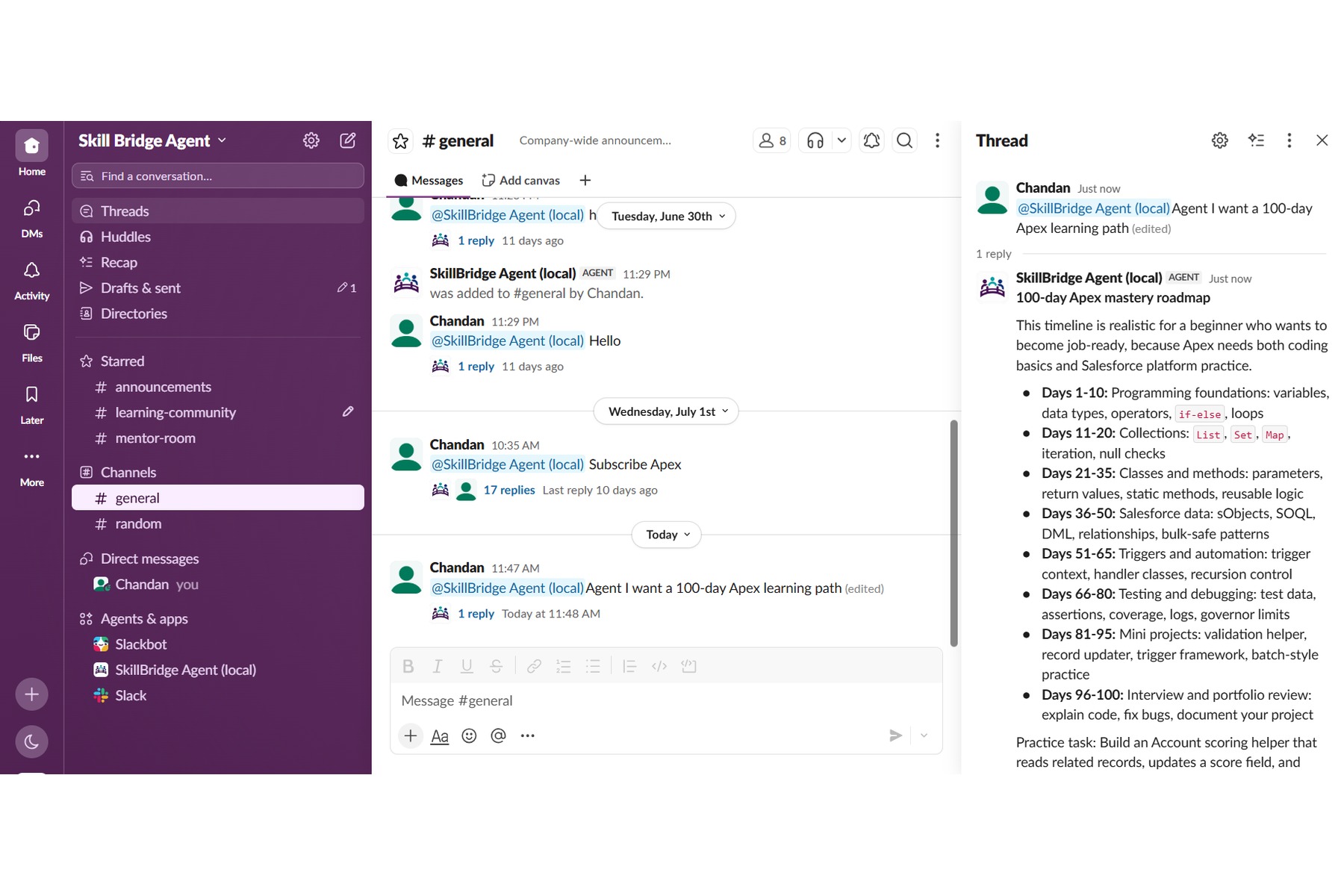Open the Home view in the left rail

pos(31,153)
